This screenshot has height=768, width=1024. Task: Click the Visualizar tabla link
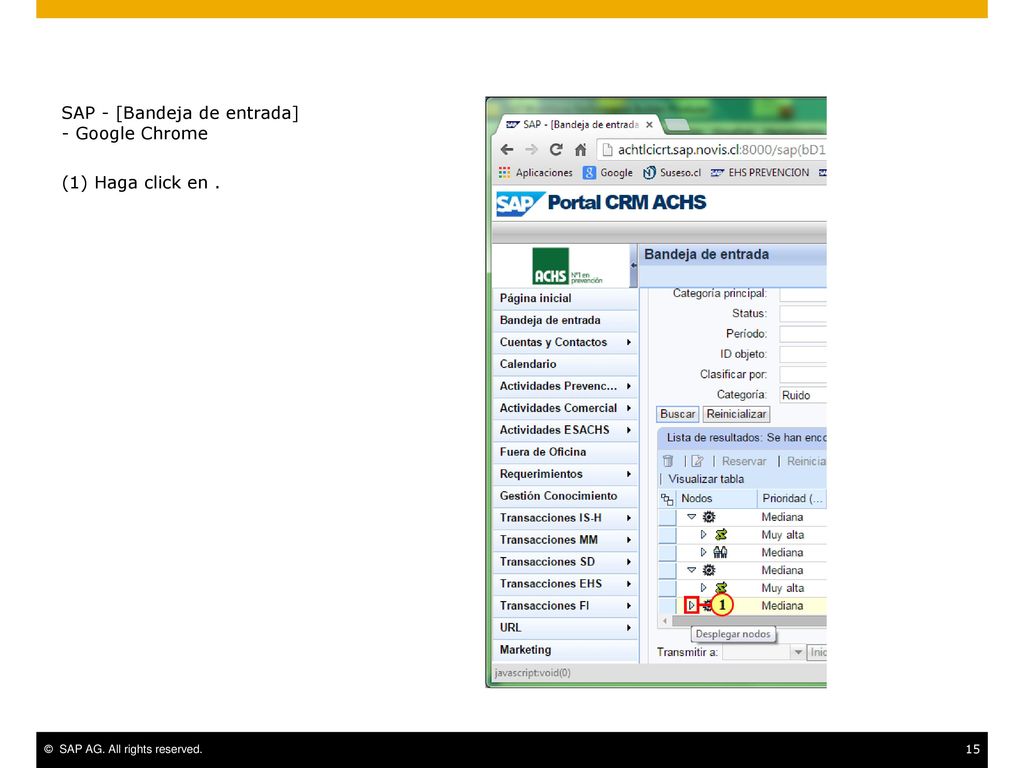[x=706, y=479]
